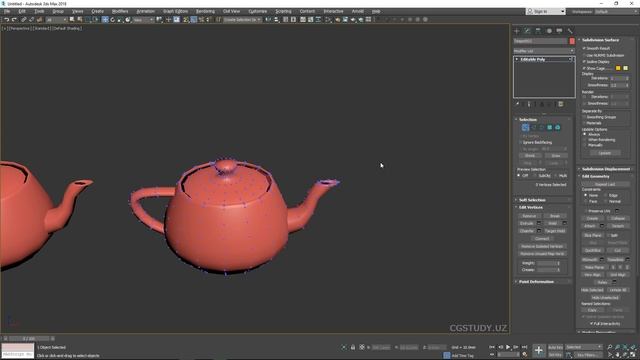Activate the Select Object tool
Image resolution: width=640 pixels, height=360 pixels.
click(72, 20)
